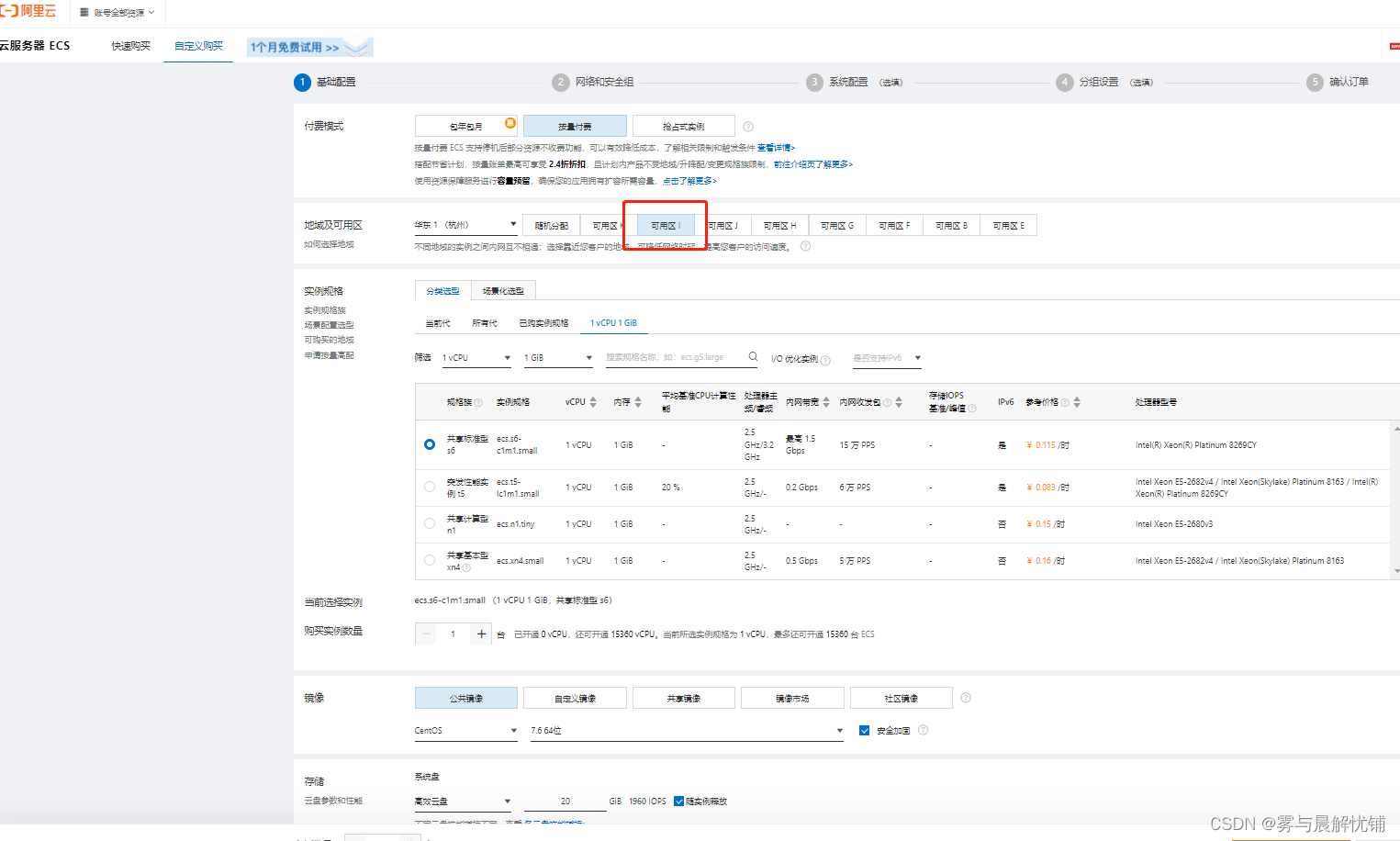Select 可用区 F zone
This screenshot has height=841, width=1400.
tap(894, 225)
